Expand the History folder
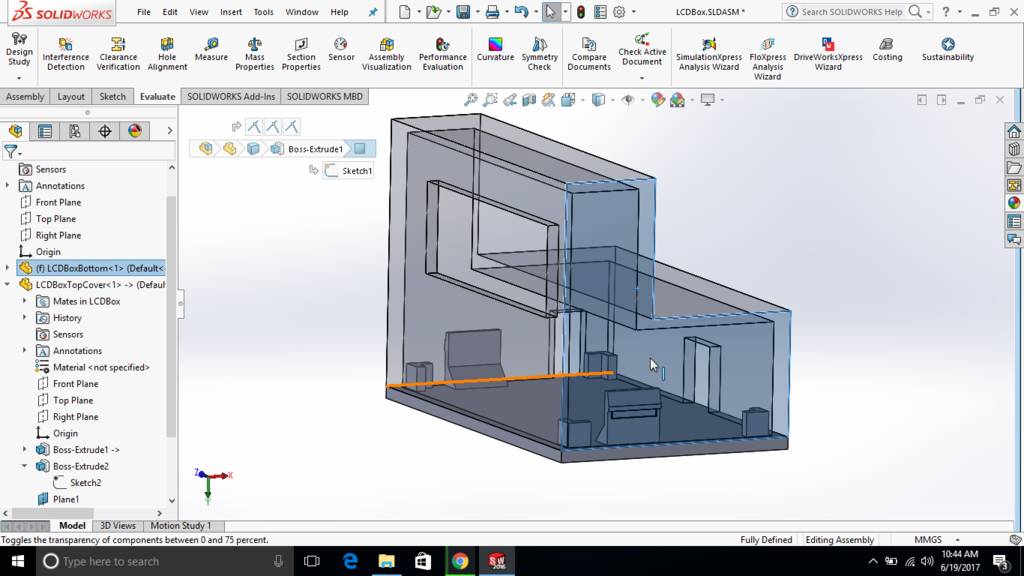Viewport: 1024px width, 576px height. (x=25, y=317)
